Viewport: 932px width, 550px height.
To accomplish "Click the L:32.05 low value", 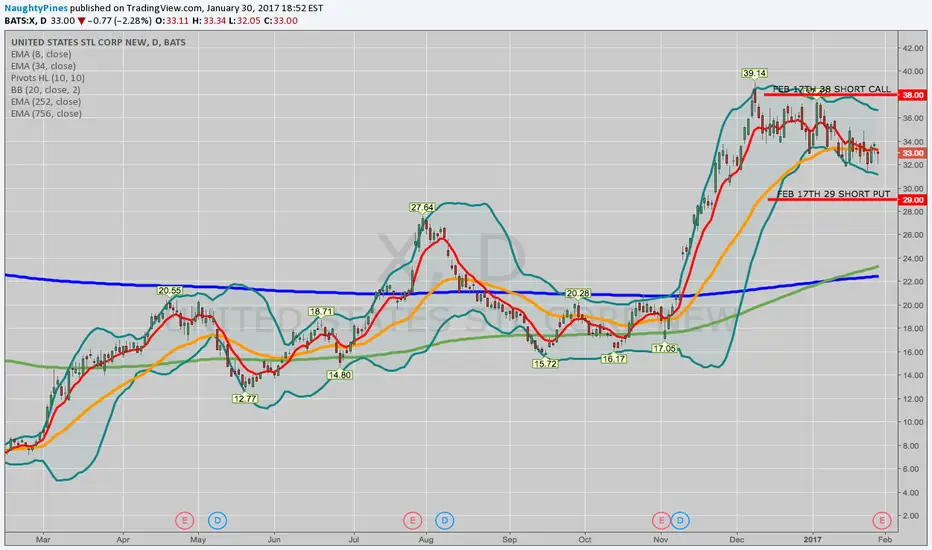I will point(245,21).
